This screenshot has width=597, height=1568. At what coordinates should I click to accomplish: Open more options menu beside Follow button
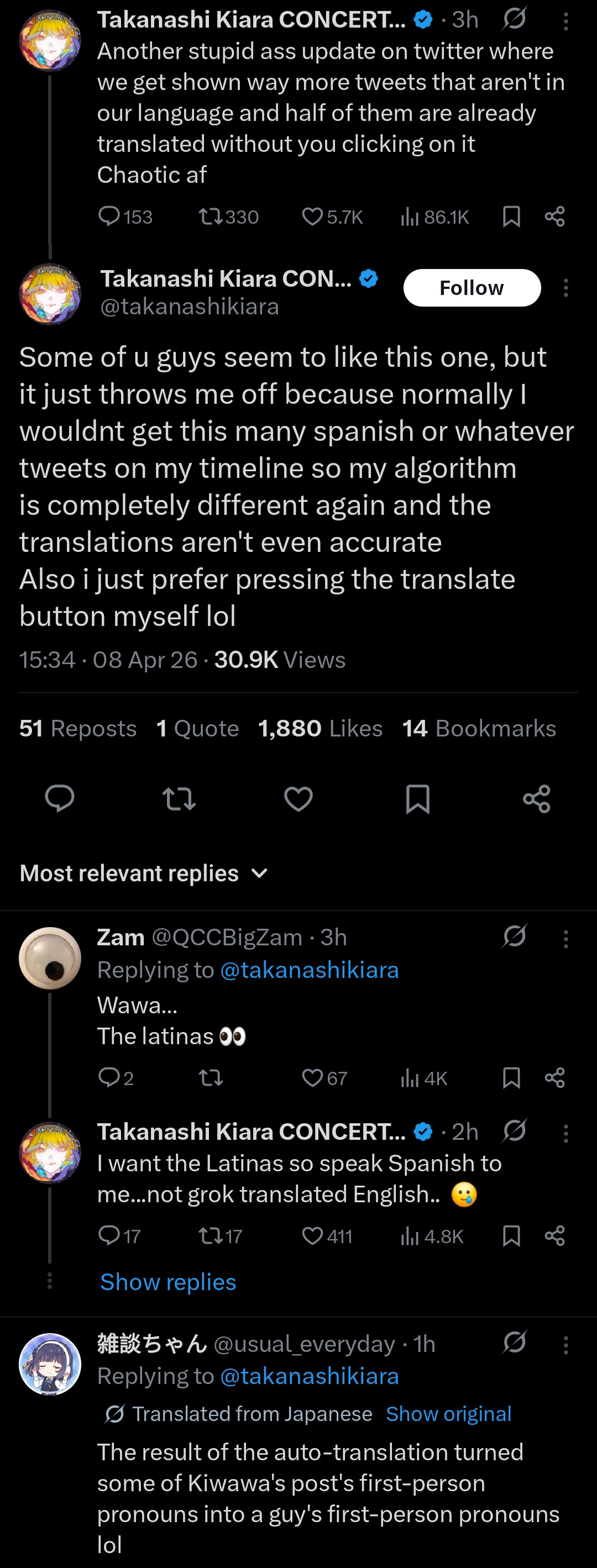[x=566, y=288]
